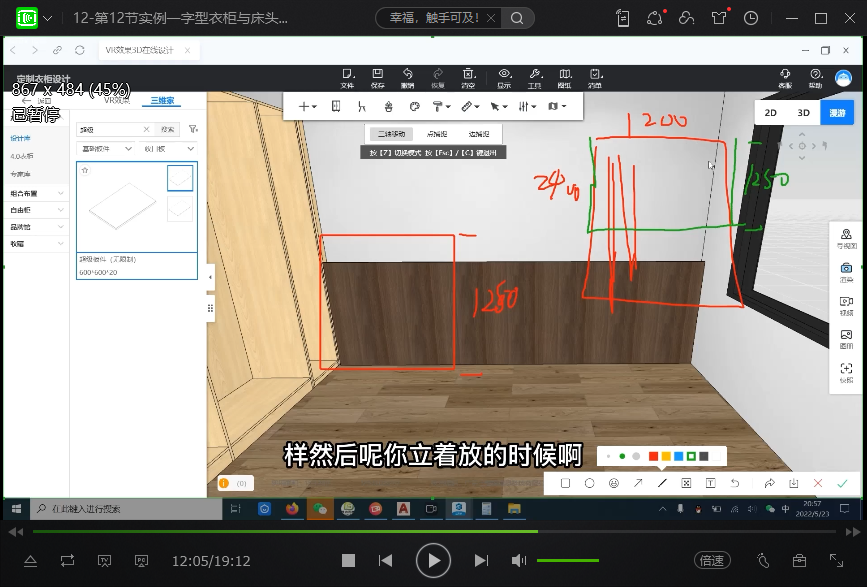The image size is (867, 587).
Task: Enable the 漫游 roaming view mode
Action: pos(836,113)
